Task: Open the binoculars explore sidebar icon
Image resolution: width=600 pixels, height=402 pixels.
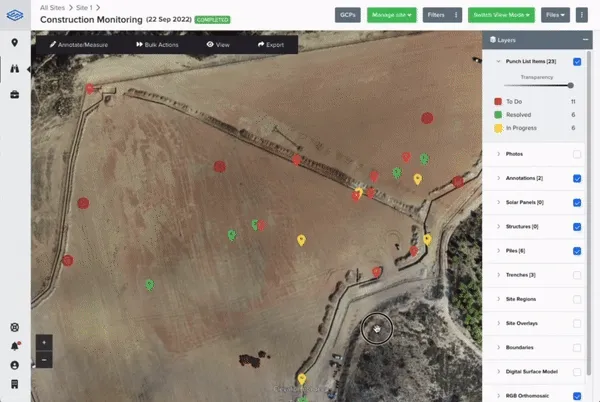Action: point(15,69)
